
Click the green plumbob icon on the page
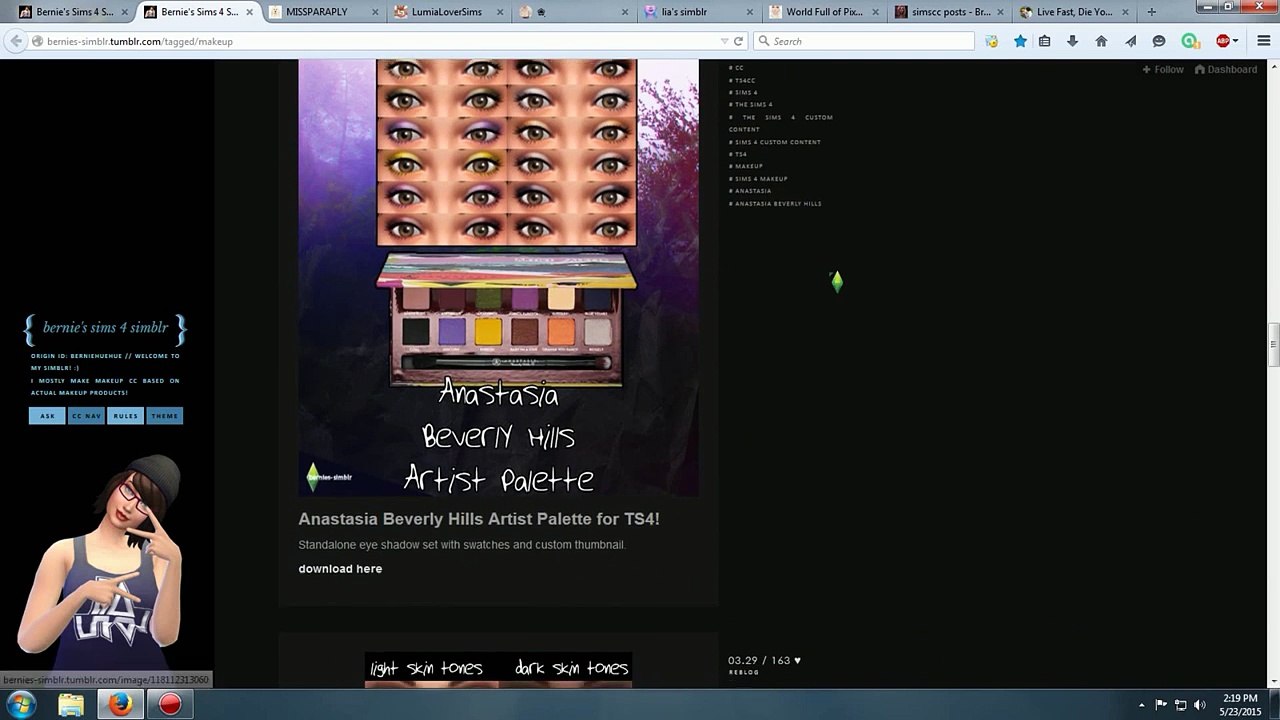(837, 282)
